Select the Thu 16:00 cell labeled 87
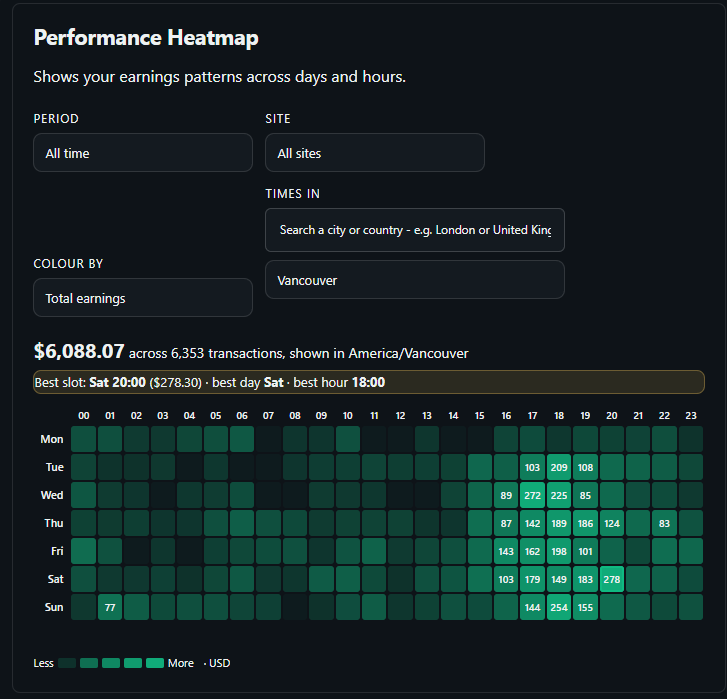The height and width of the screenshot is (699, 727). point(506,523)
